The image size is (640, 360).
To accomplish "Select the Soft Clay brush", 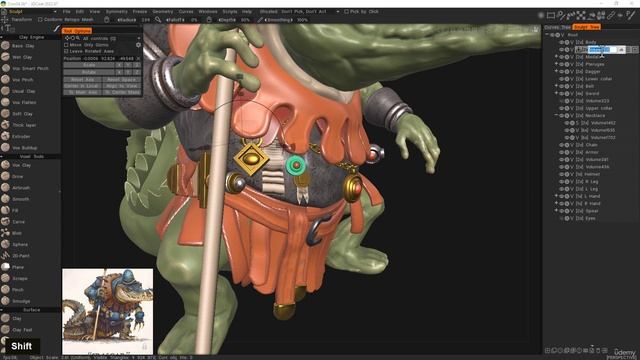I will point(22,114).
